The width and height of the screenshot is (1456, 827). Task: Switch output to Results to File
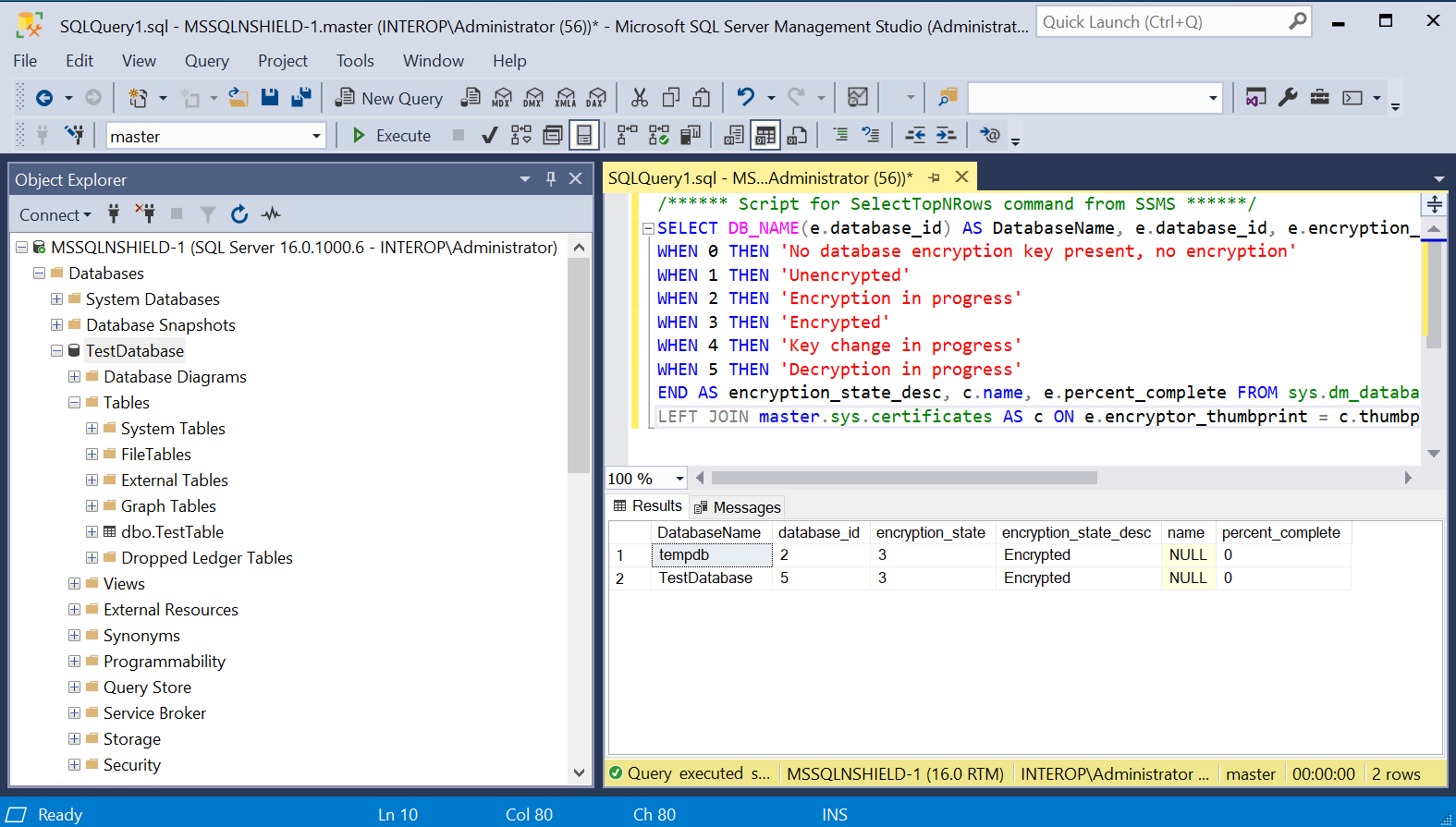[x=797, y=136]
